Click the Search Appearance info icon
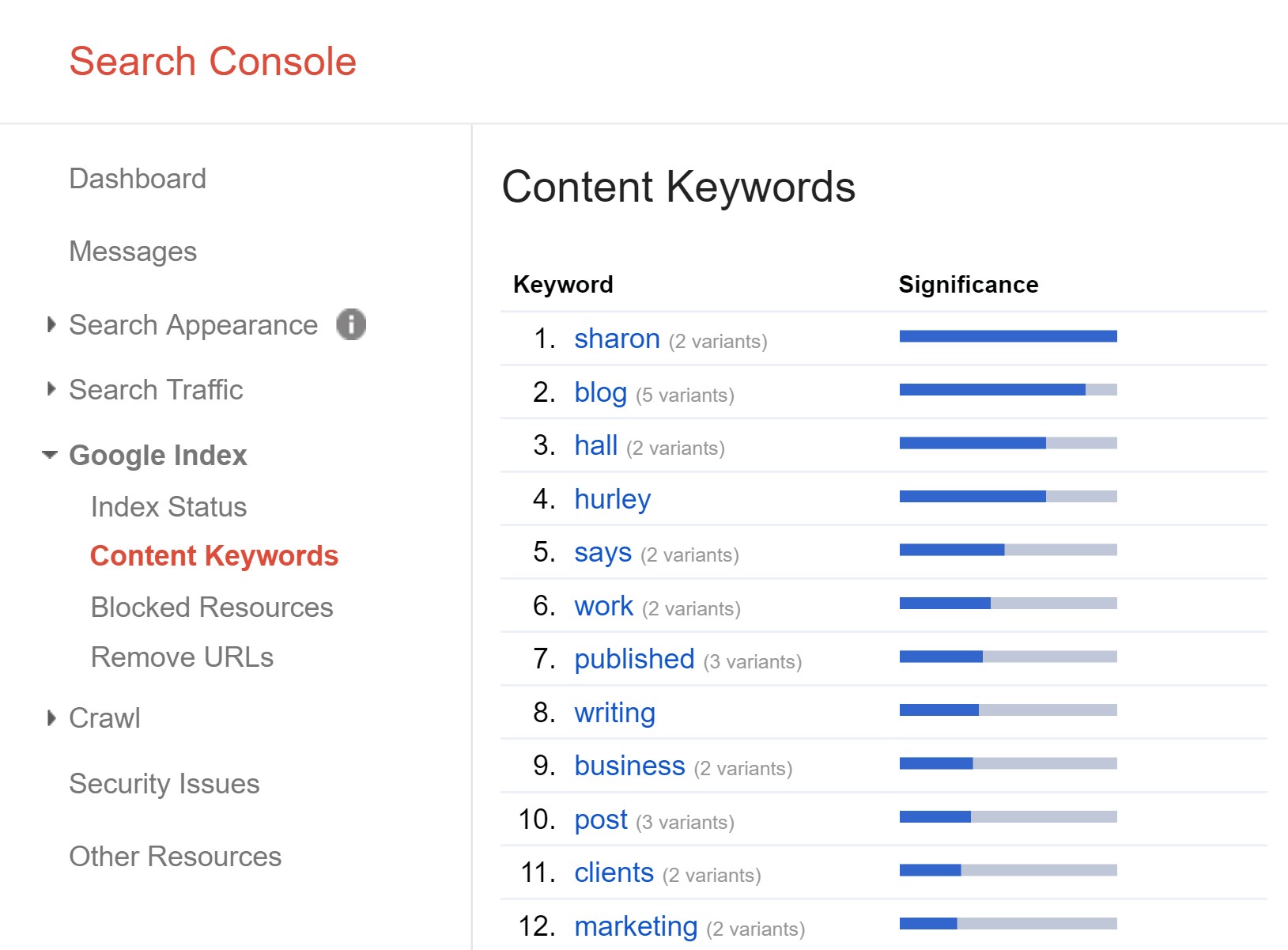 point(351,324)
